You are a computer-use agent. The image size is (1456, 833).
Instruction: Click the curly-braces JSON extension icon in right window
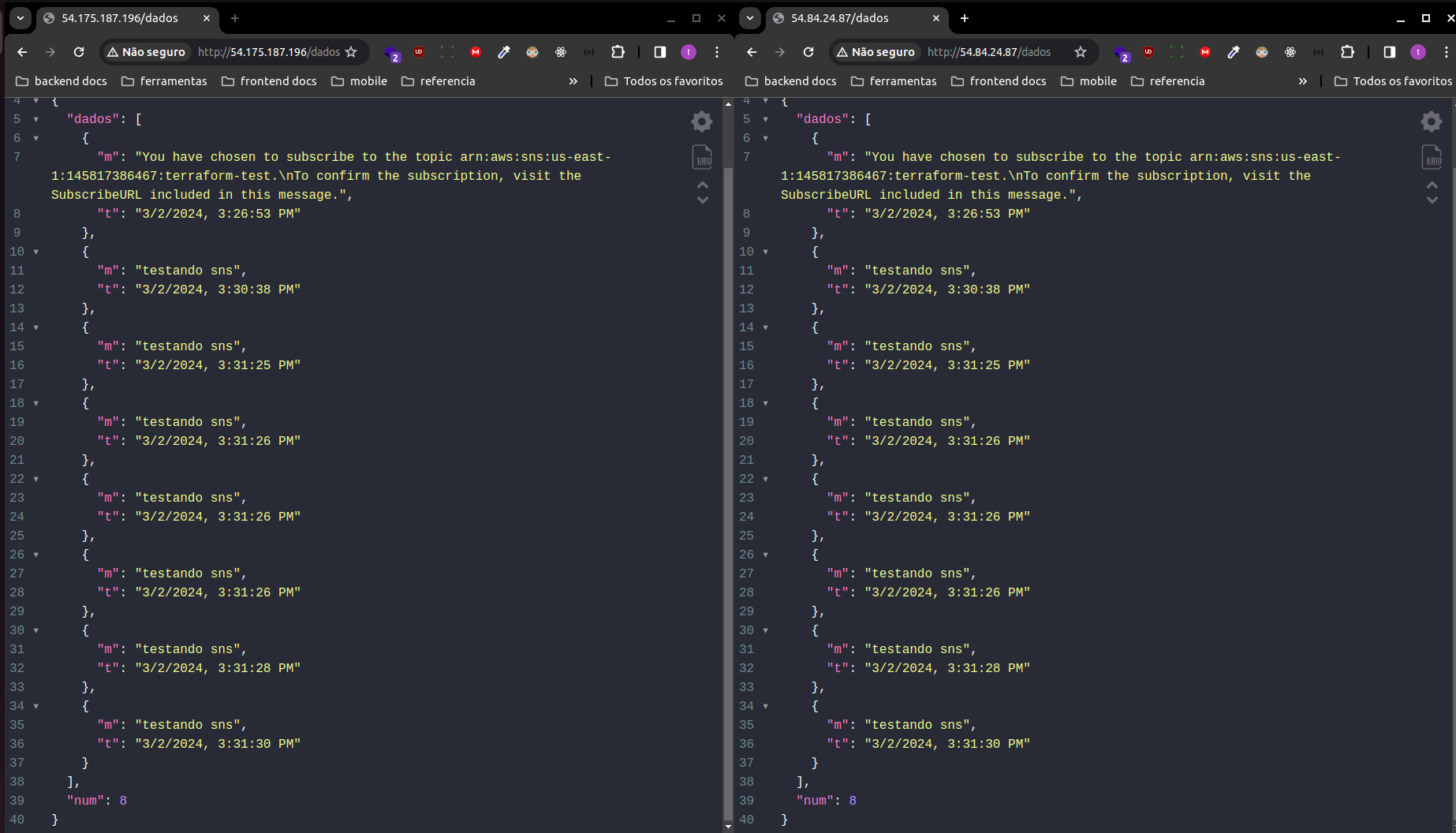(1319, 52)
